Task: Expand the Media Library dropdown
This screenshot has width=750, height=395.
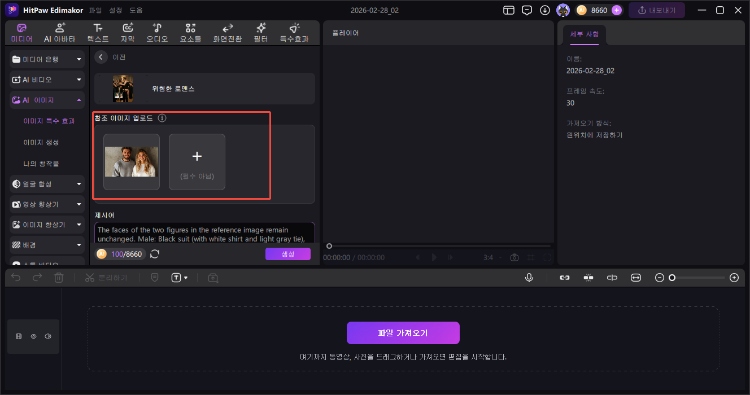Action: coord(79,59)
